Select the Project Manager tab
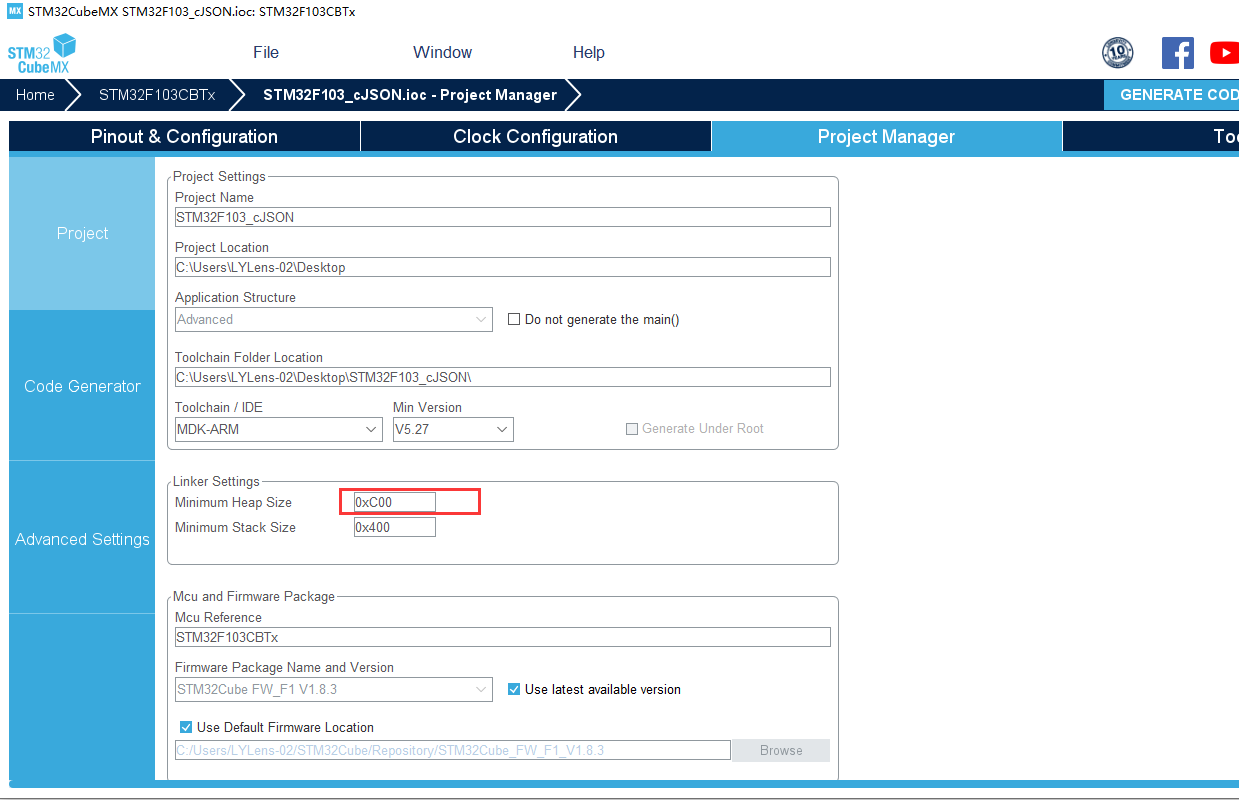 [886, 136]
